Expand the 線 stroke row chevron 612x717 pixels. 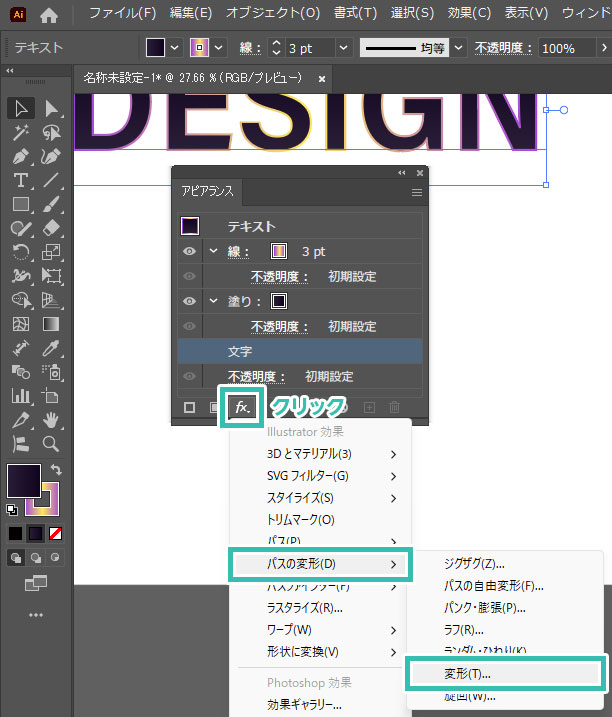pyautogui.click(x=213, y=252)
